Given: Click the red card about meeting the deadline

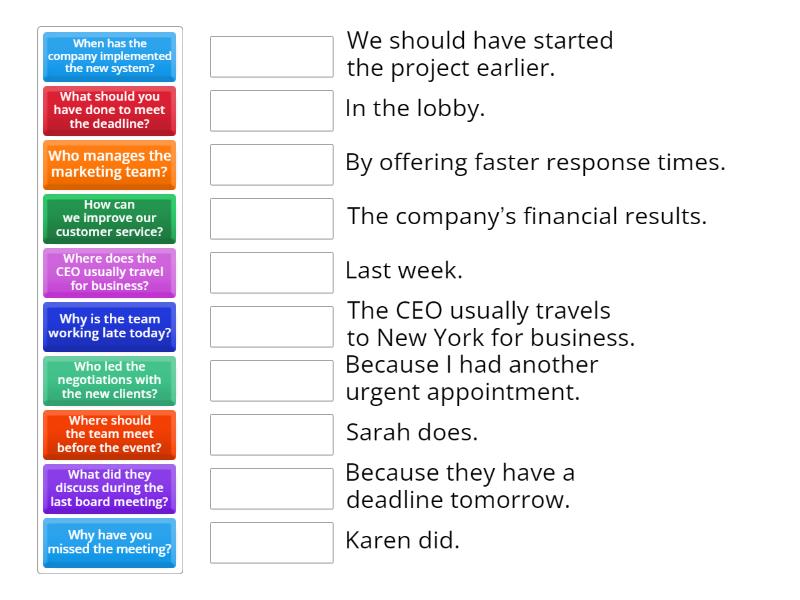Looking at the screenshot, I should click(109, 111).
